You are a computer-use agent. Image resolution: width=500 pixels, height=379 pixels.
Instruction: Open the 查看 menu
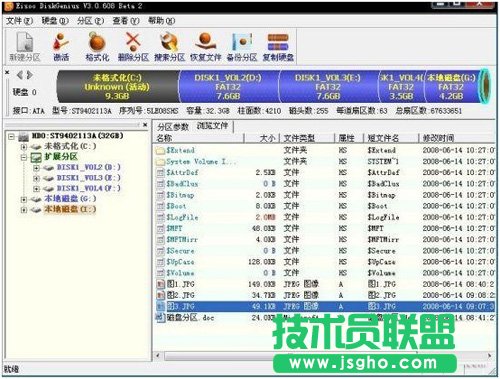(x=126, y=21)
